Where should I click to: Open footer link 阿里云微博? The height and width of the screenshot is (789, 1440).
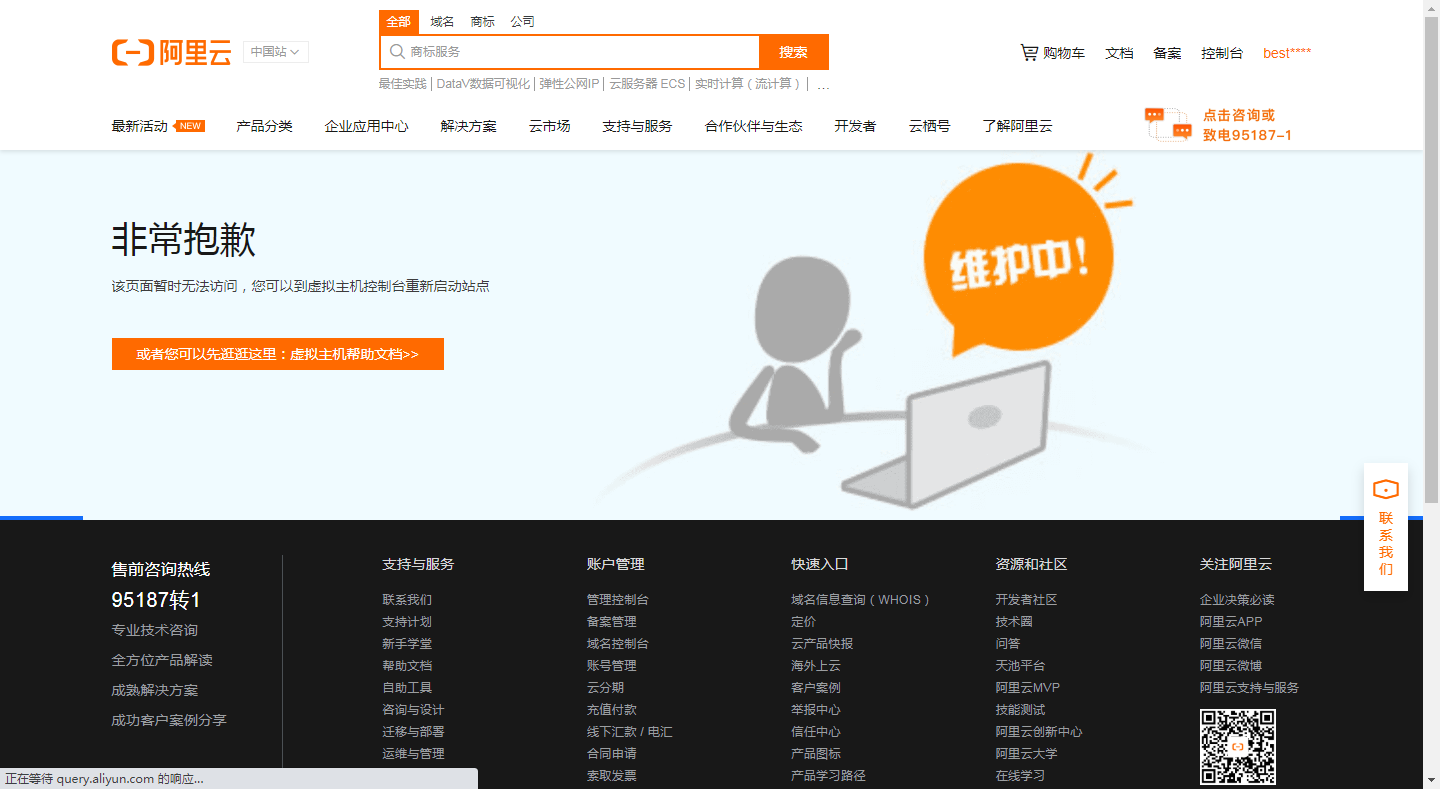coord(1231,666)
